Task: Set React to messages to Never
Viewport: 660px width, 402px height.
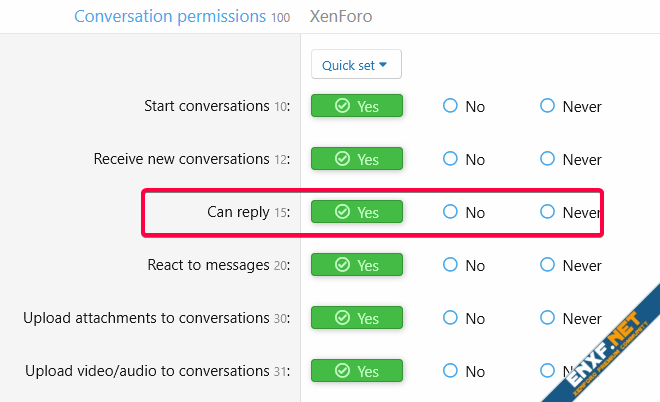Action: coord(547,265)
